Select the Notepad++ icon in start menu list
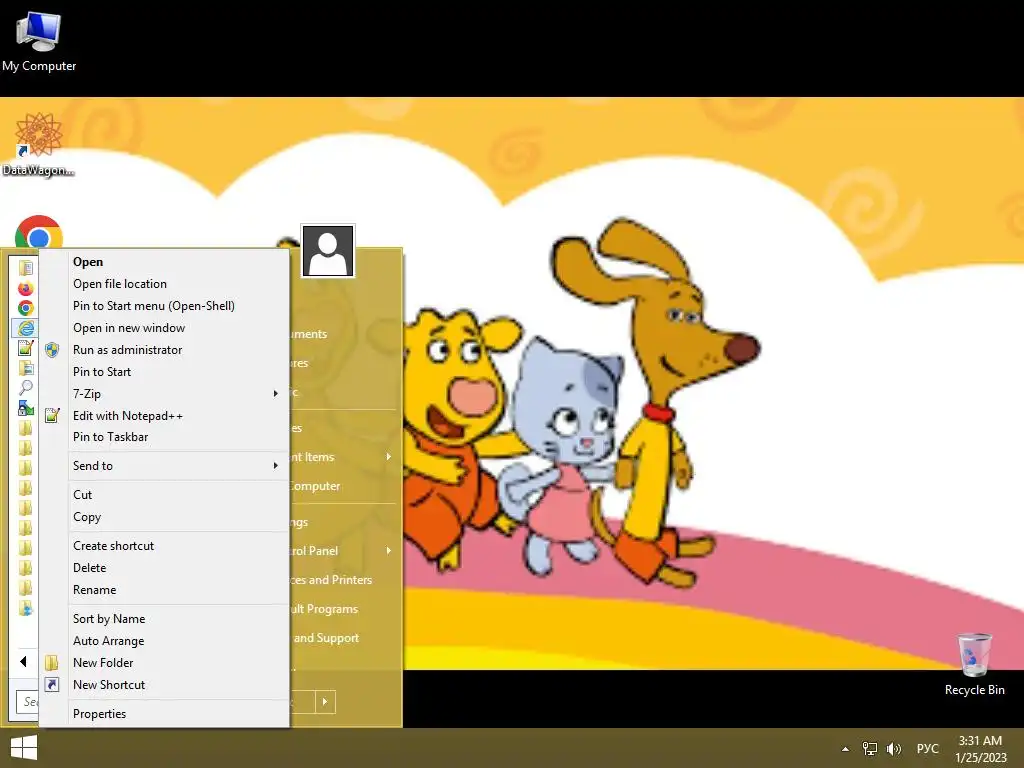 [25, 348]
